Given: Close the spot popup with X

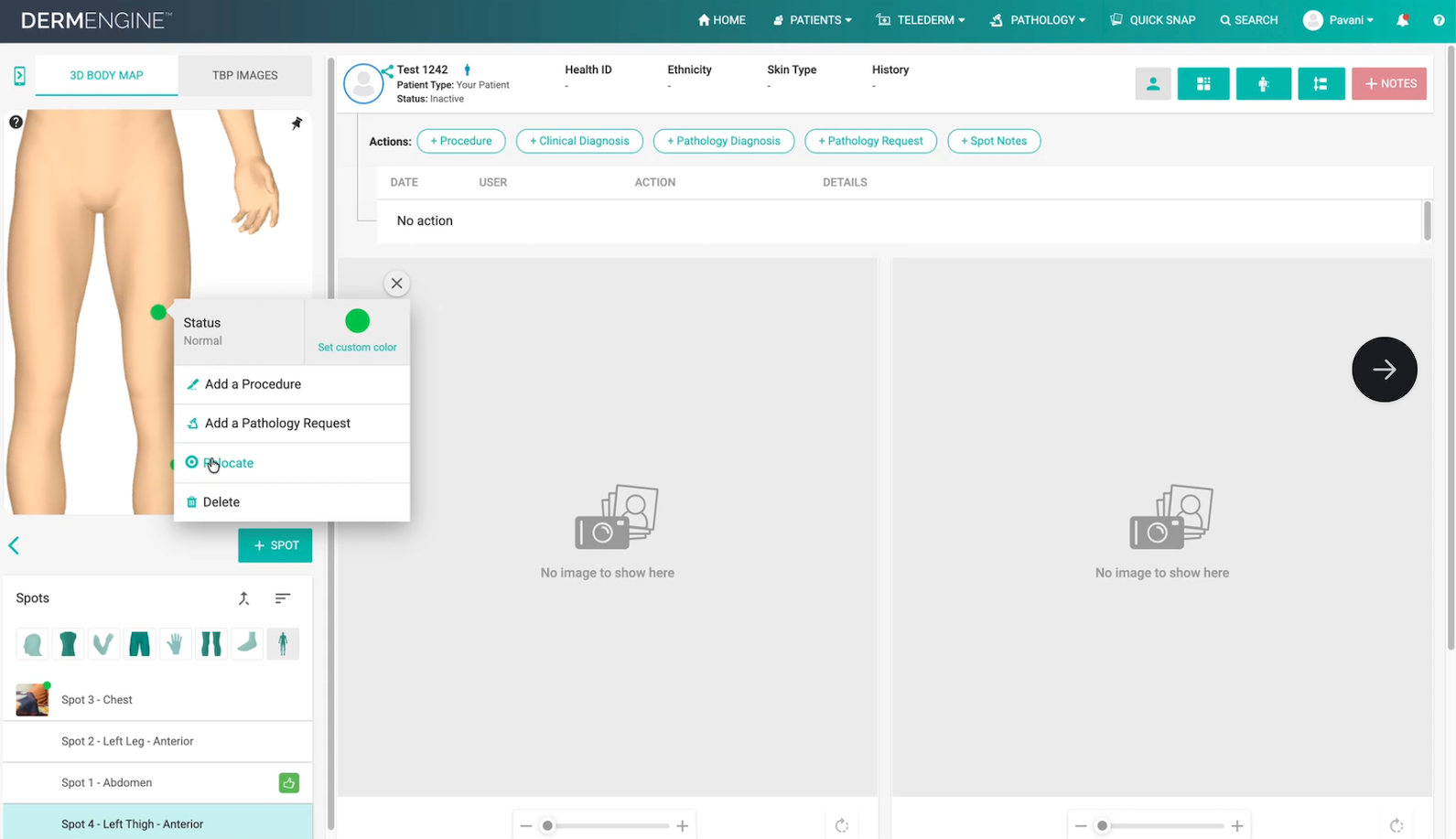Looking at the screenshot, I should coord(396,284).
